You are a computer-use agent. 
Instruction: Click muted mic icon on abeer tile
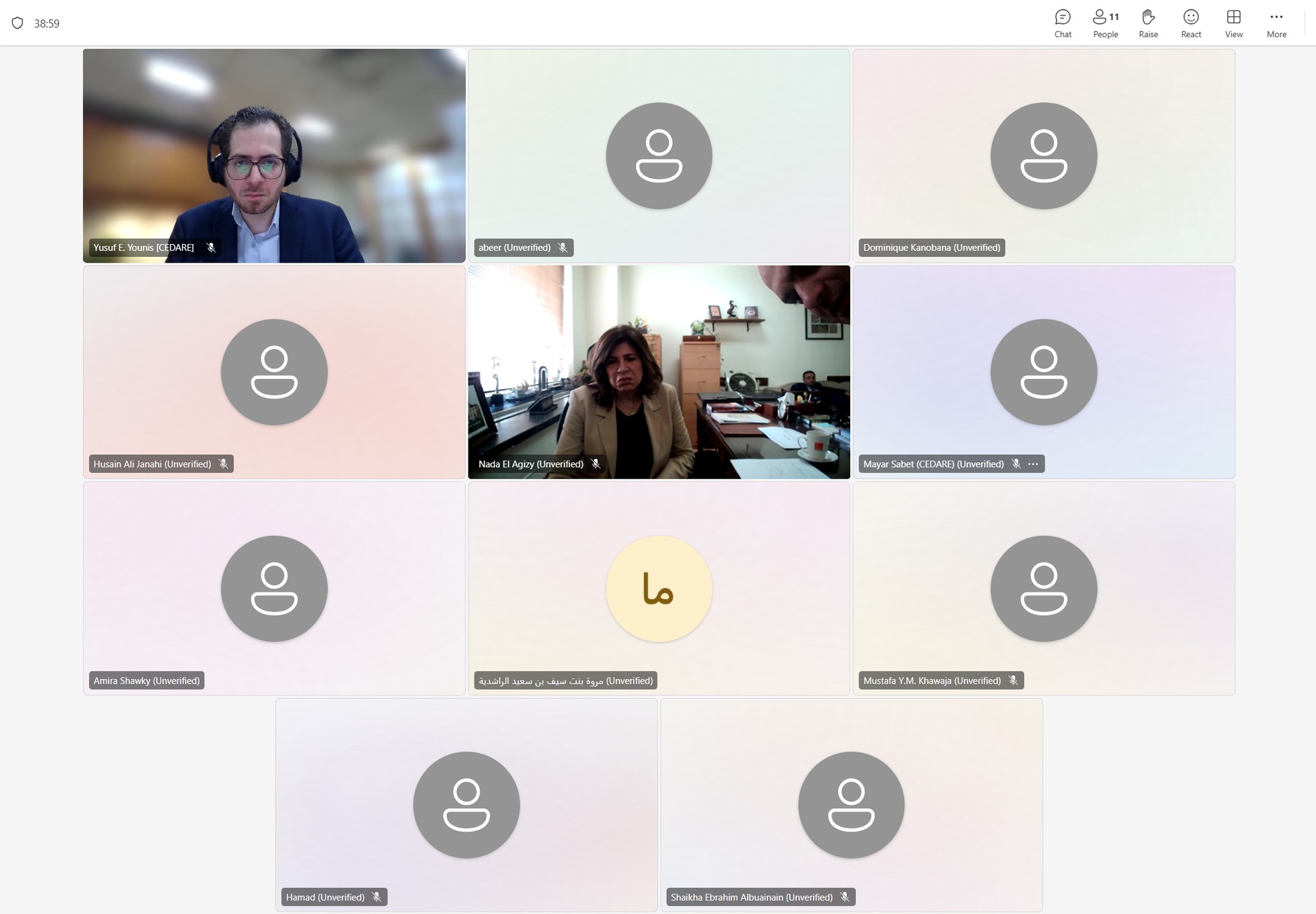(563, 247)
